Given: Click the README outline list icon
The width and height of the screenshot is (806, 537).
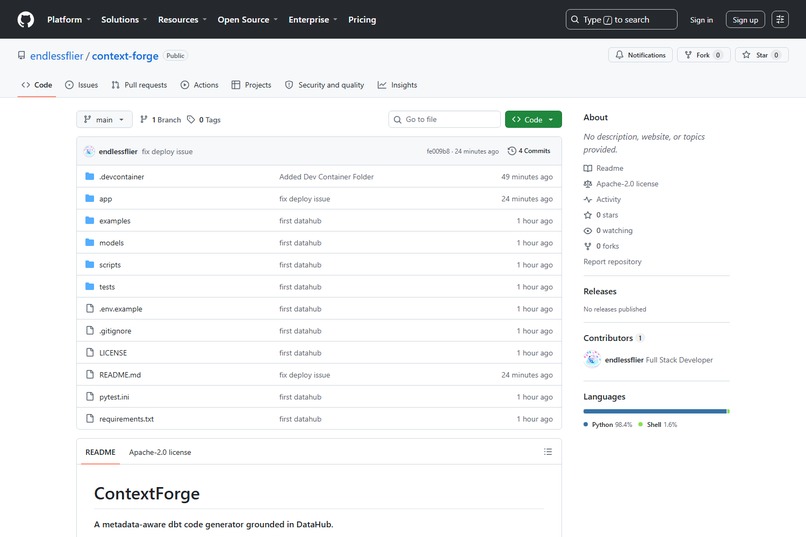Looking at the screenshot, I should (x=548, y=452).
